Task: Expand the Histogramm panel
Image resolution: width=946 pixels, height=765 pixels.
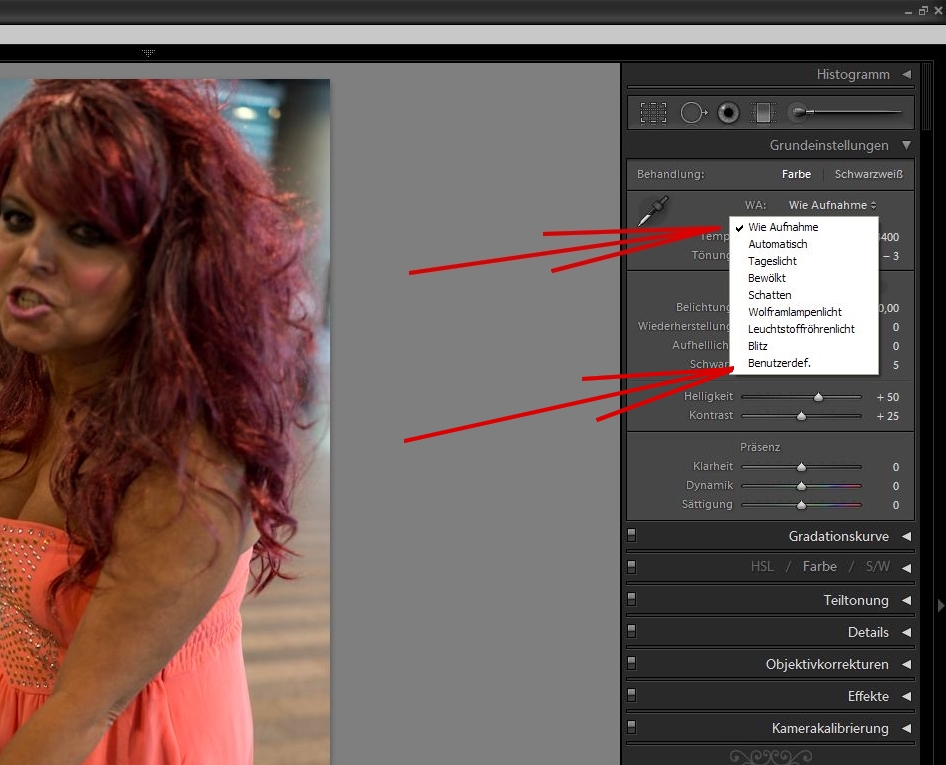Action: pyautogui.click(x=906, y=75)
